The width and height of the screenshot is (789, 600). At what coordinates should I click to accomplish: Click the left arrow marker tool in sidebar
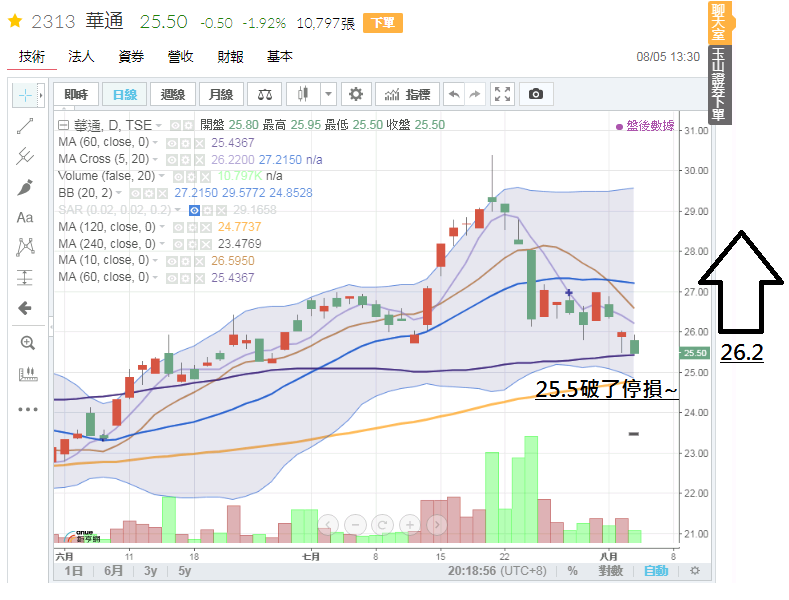click(25, 308)
